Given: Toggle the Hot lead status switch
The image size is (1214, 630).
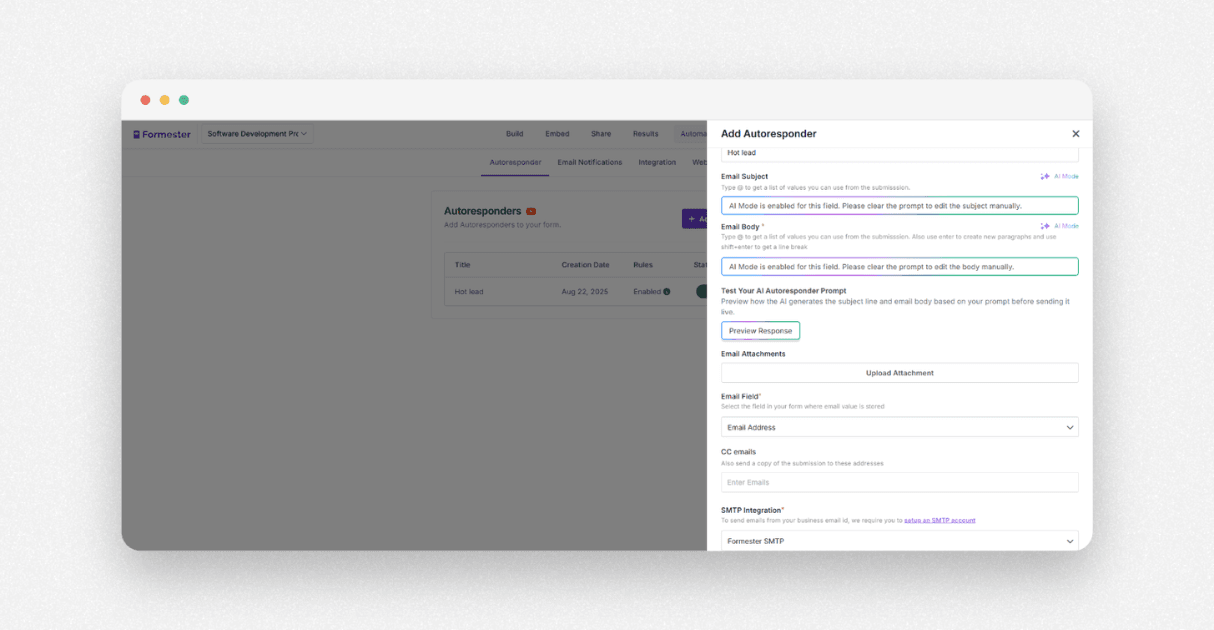Looking at the screenshot, I should tap(701, 292).
